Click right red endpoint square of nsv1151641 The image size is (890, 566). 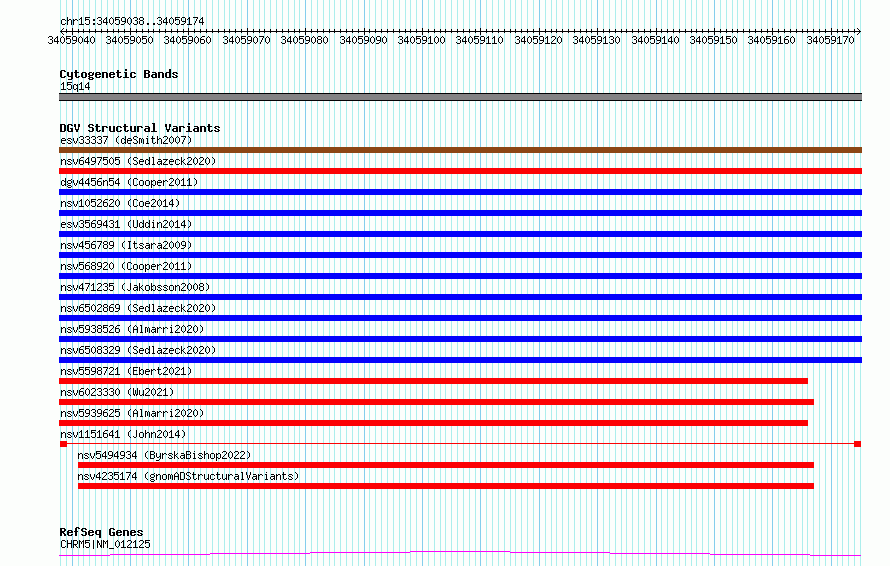pyautogui.click(x=858, y=444)
